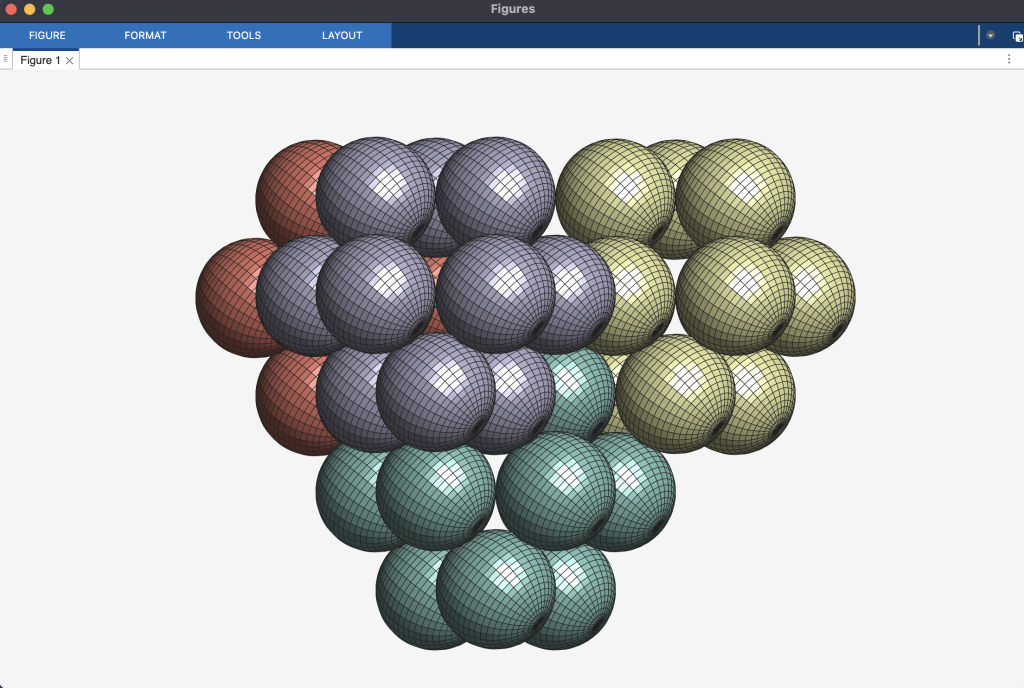The image size is (1024, 688).
Task: Open the FIGURE ribbon tab
Action: tap(47, 35)
